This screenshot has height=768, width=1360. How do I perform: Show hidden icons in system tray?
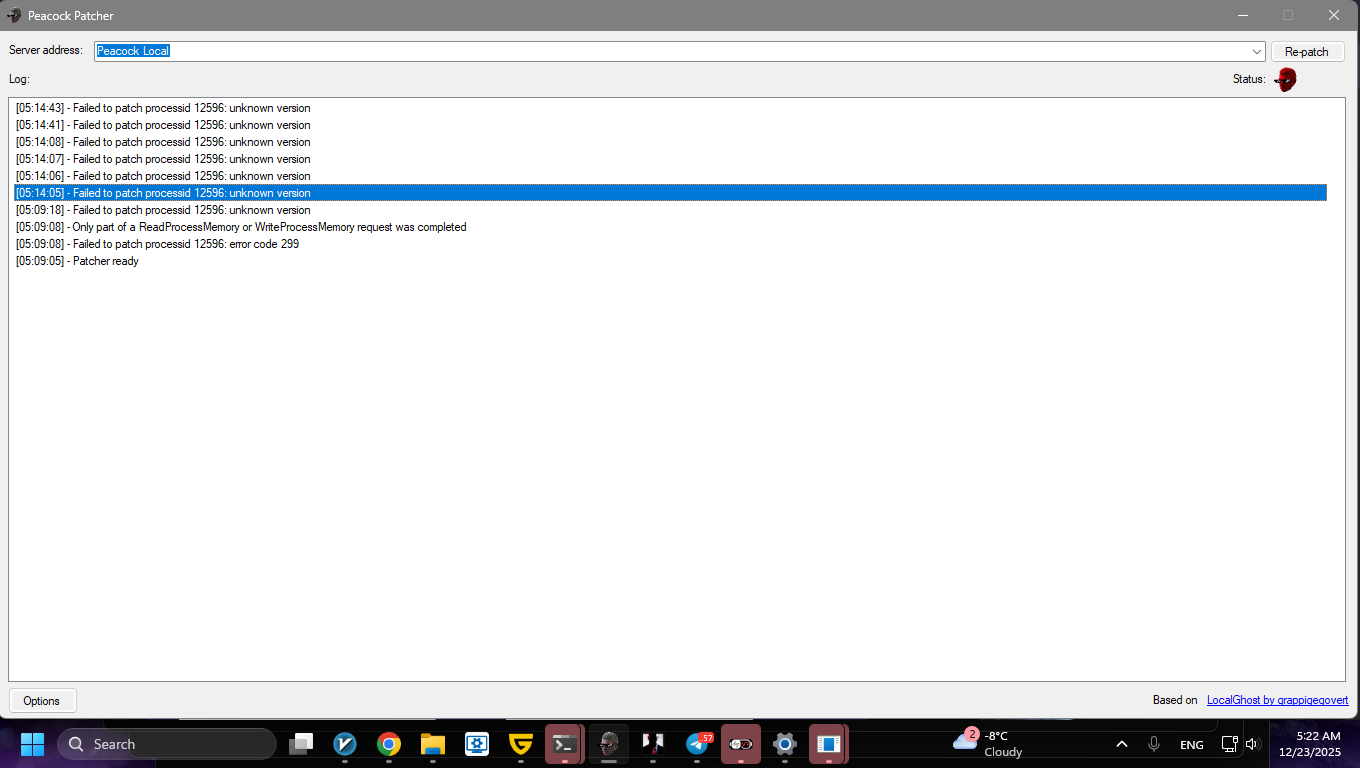1122,744
